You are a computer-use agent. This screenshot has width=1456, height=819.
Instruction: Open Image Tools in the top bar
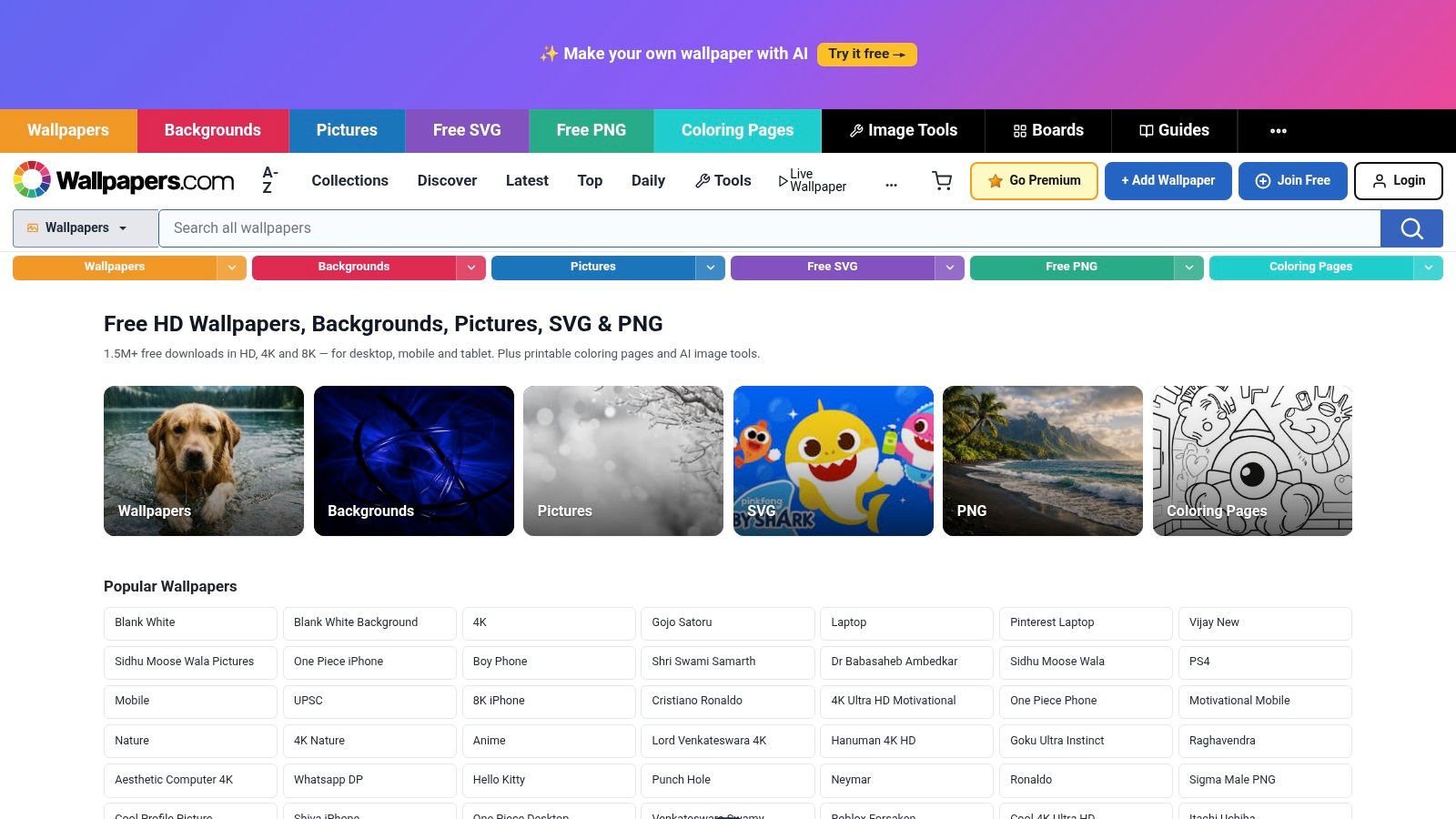point(904,131)
